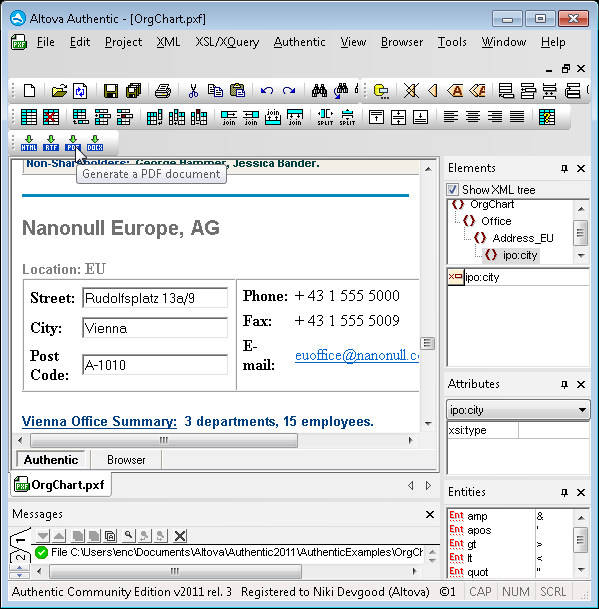The image size is (599, 609).
Task: Pin the Elements panel
Action: point(564,169)
